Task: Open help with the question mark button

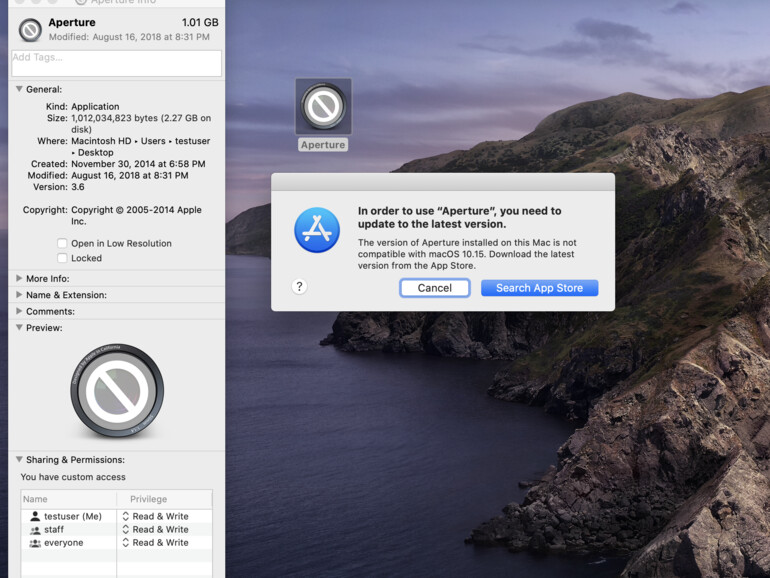Action: tap(298, 287)
